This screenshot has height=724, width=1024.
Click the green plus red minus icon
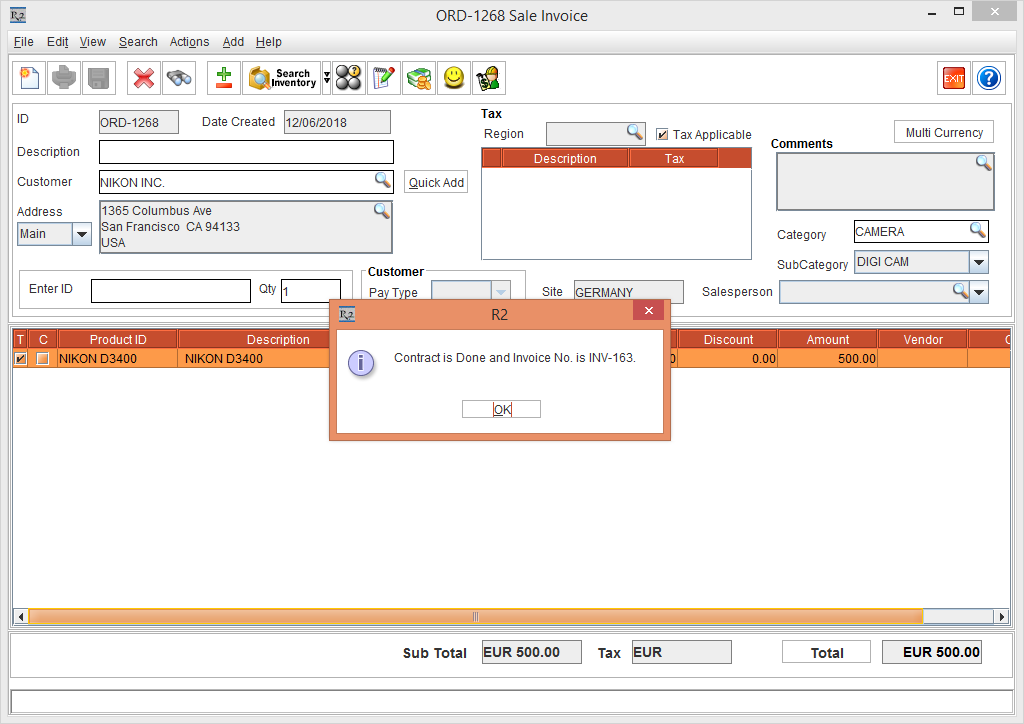coord(224,78)
